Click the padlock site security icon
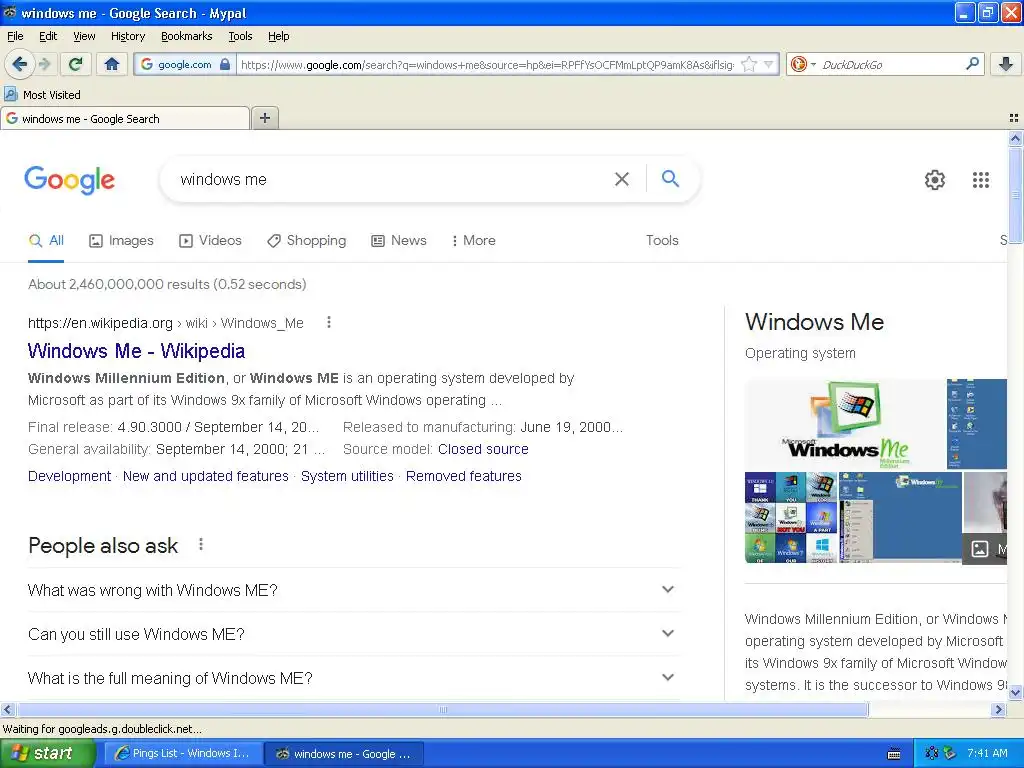 225,64
